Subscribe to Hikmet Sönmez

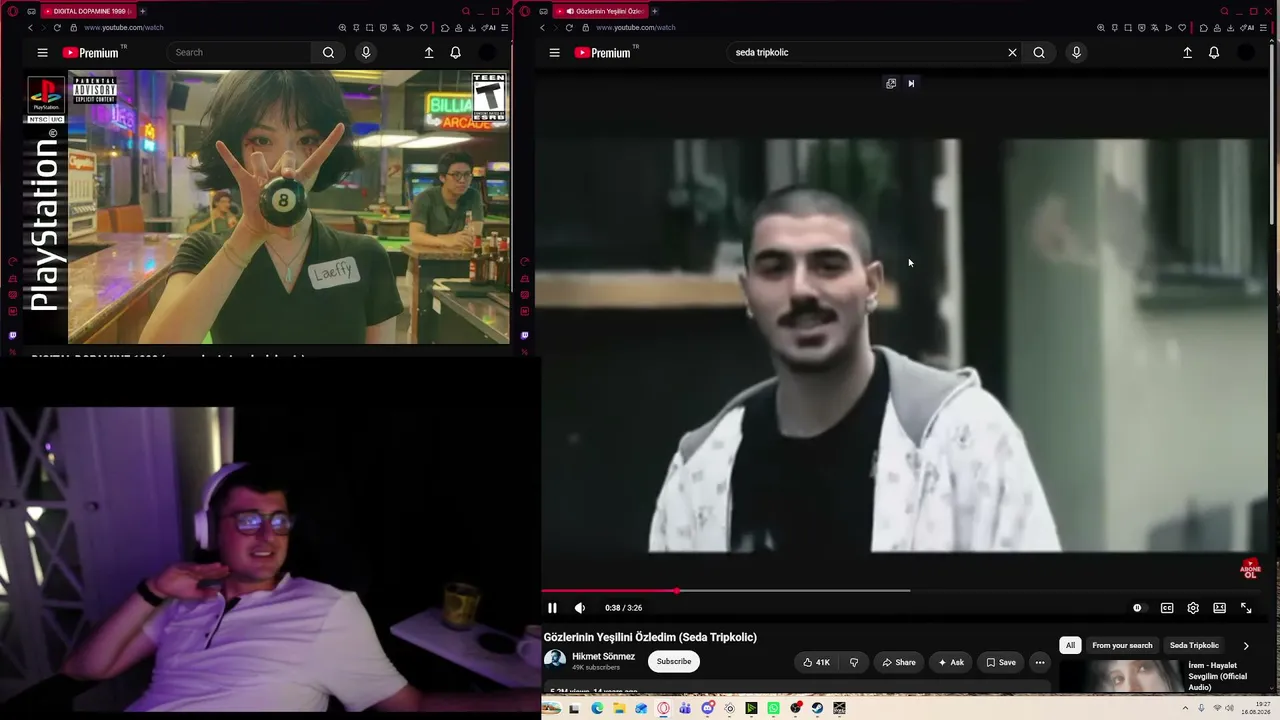[674, 661]
